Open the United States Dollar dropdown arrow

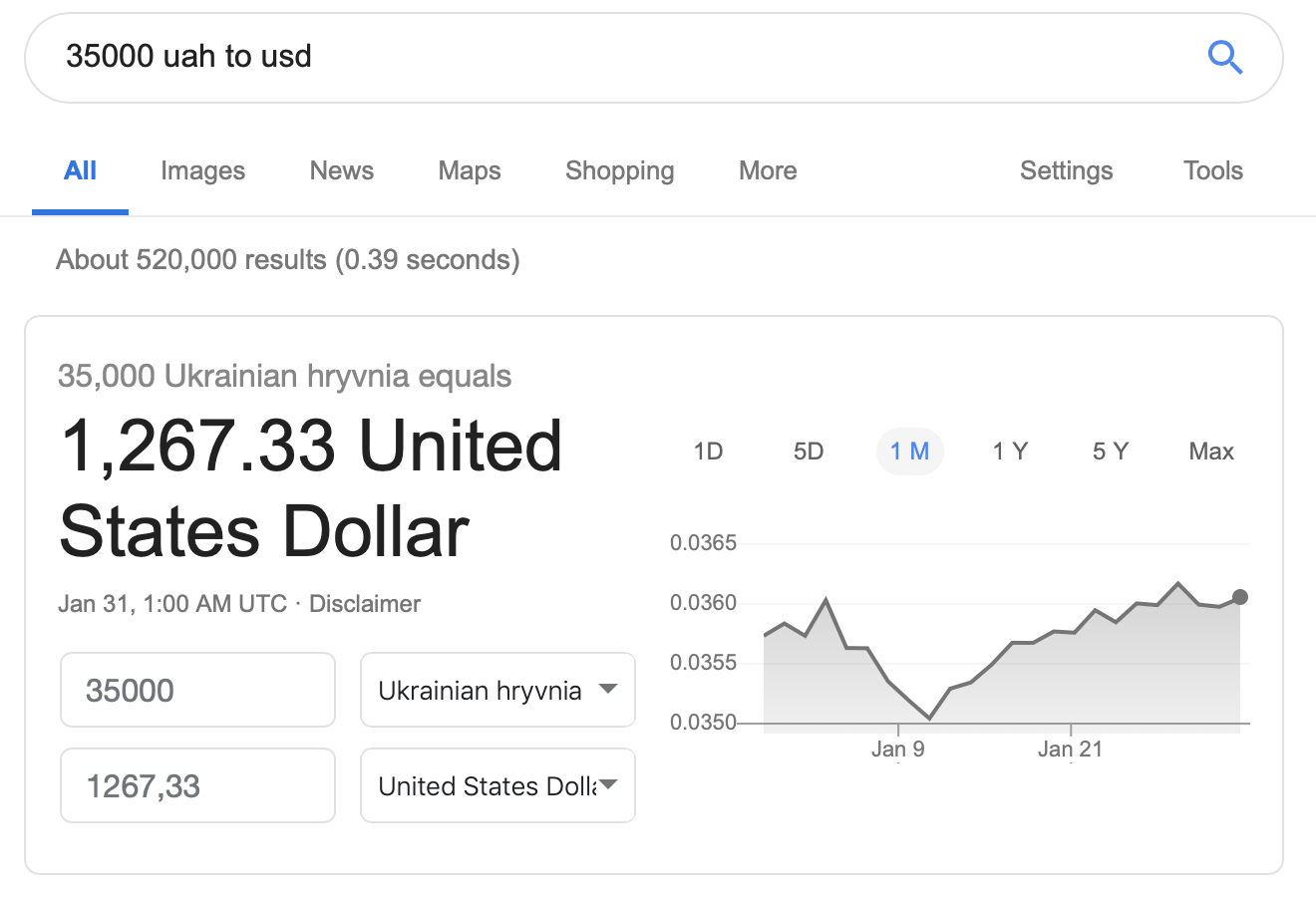click(607, 784)
